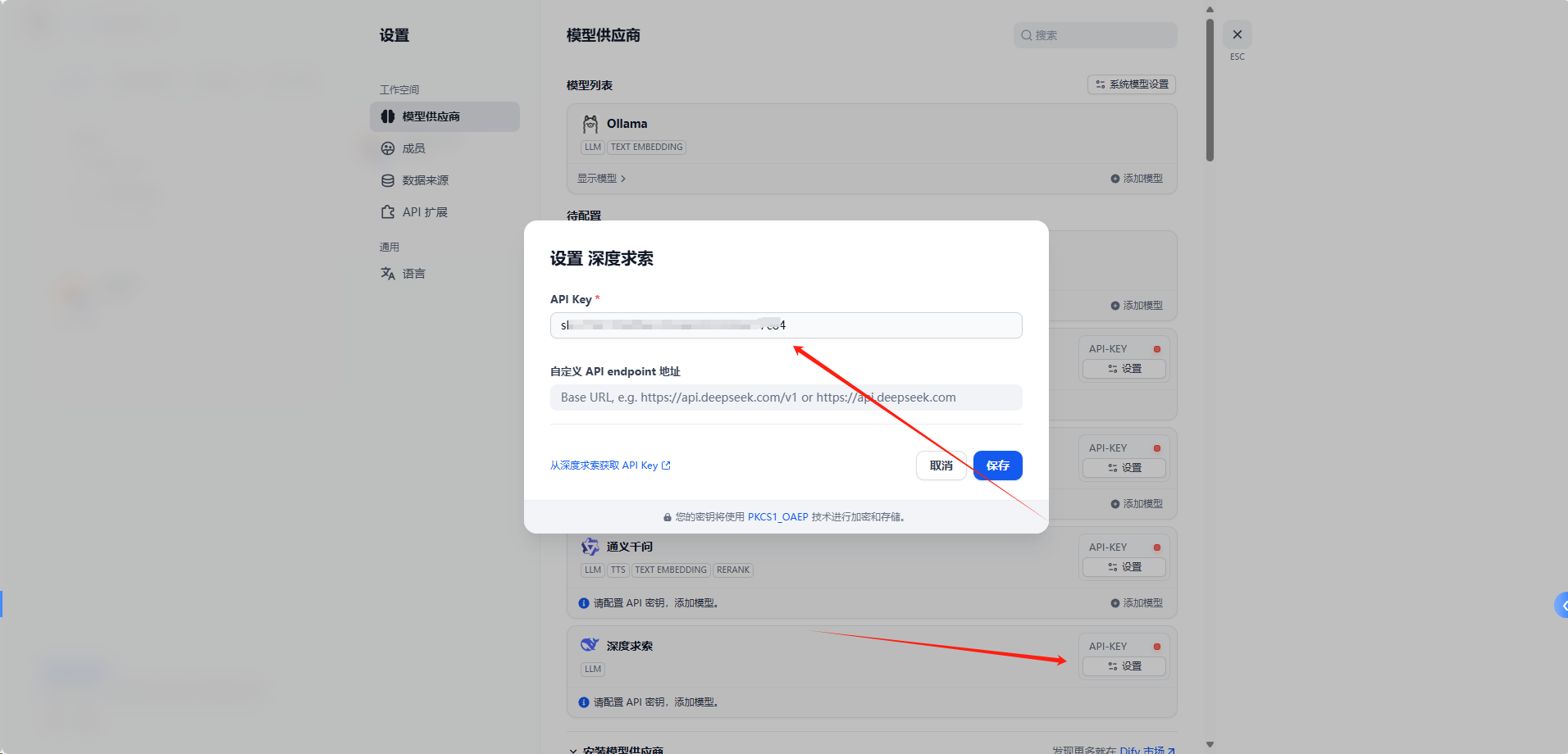Viewport: 1568px width, 754px height.
Task: Click the Ollama llama logo
Action: click(590, 124)
